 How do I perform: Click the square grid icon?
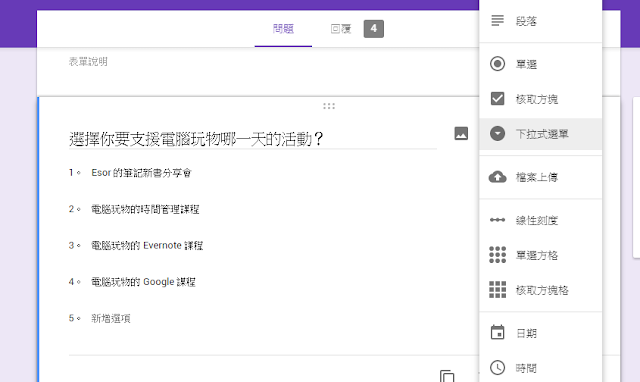pyautogui.click(x=498, y=290)
